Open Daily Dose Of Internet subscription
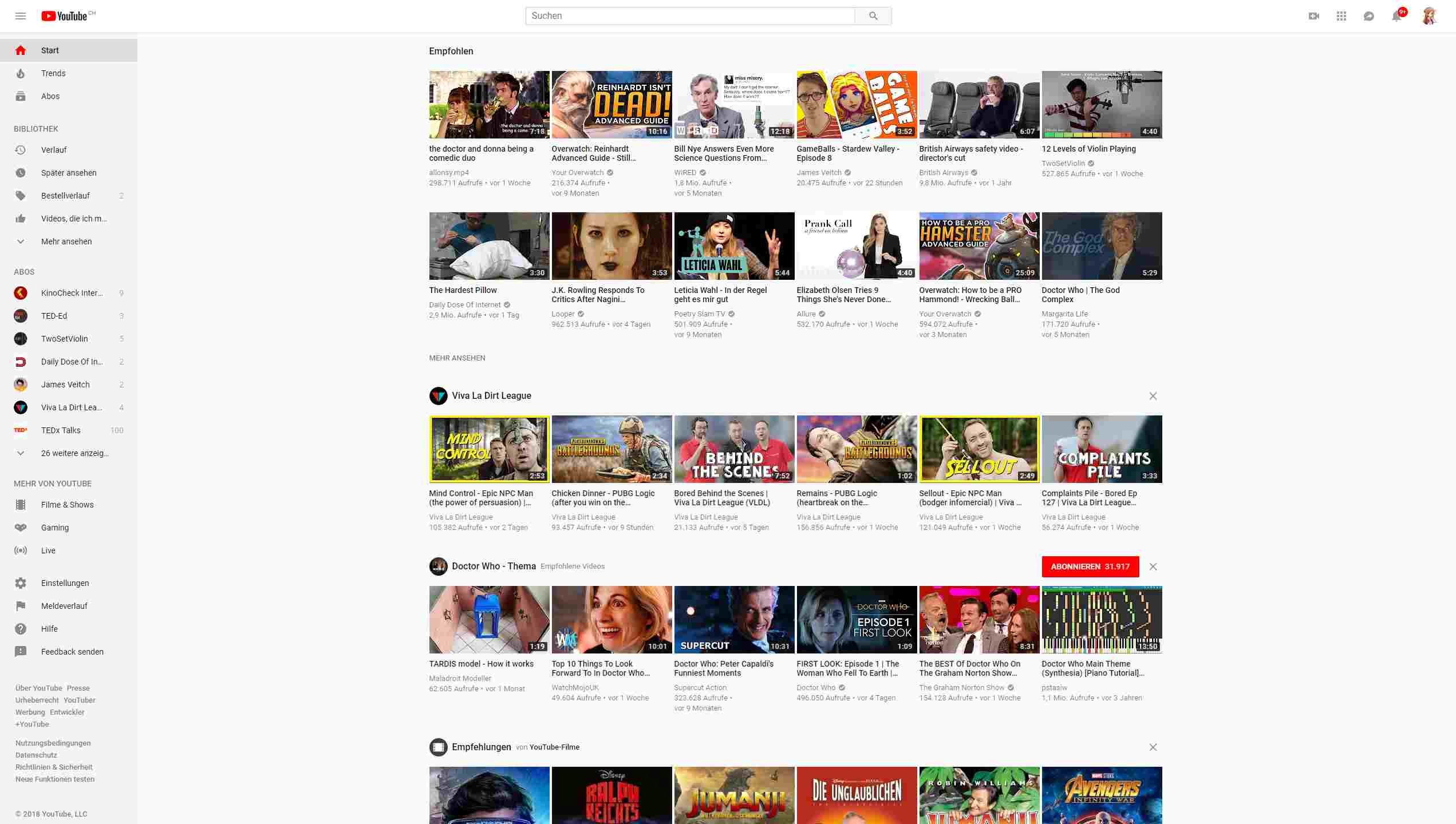The height and width of the screenshot is (824, 1456). pyautogui.click(x=69, y=362)
